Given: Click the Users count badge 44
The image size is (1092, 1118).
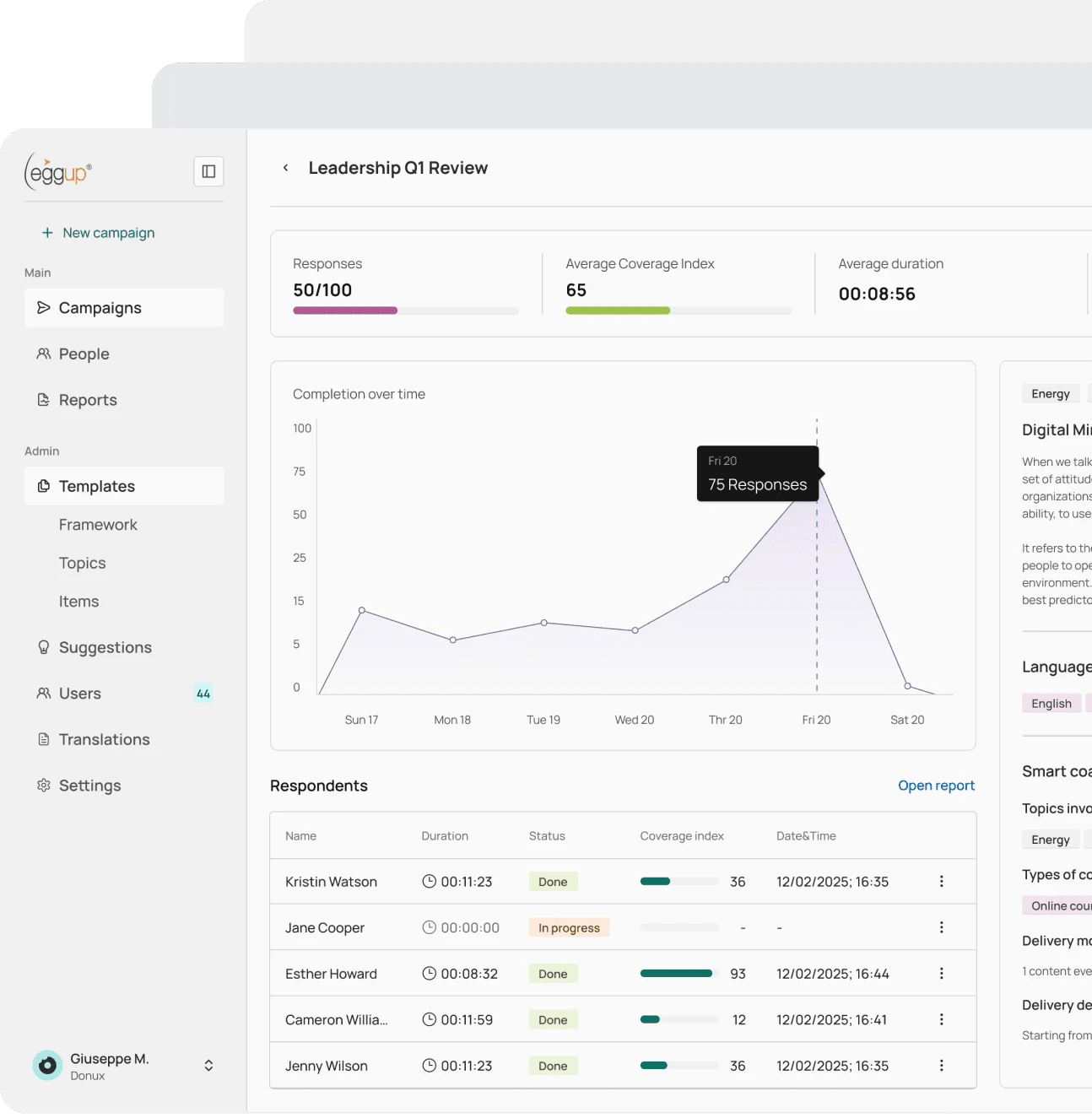Looking at the screenshot, I should (x=203, y=694).
